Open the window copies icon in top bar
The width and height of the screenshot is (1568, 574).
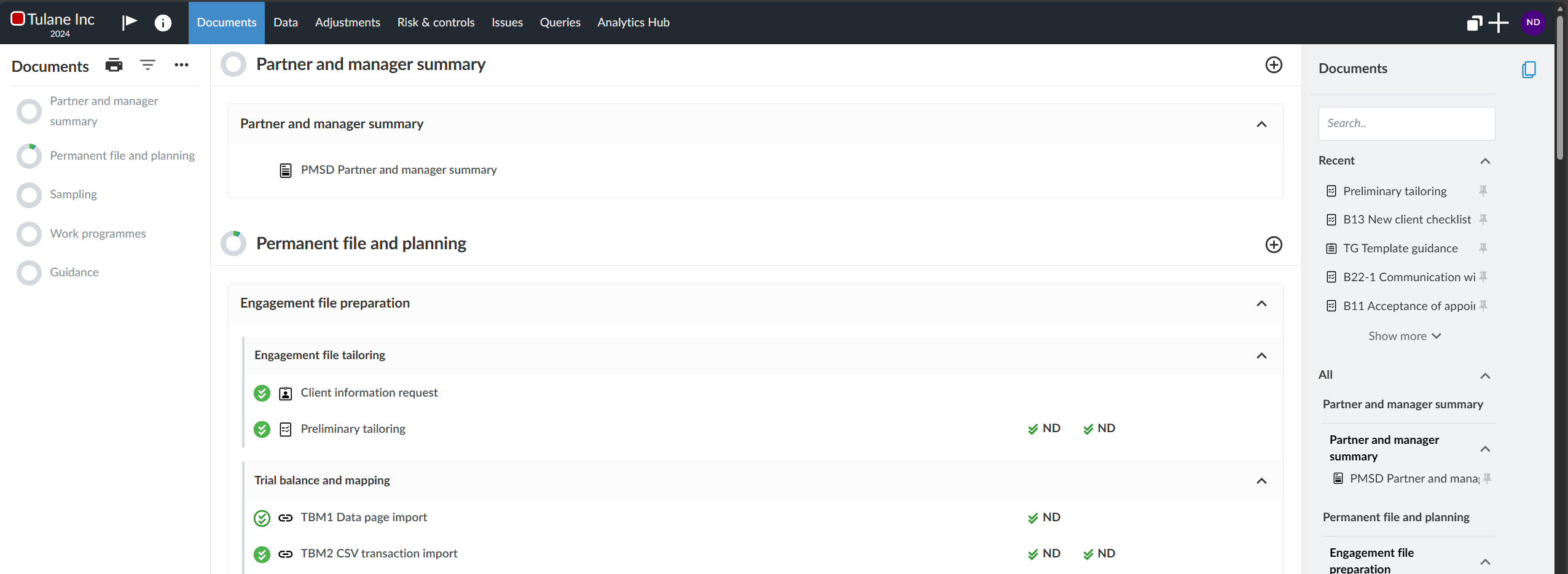pos(1475,23)
